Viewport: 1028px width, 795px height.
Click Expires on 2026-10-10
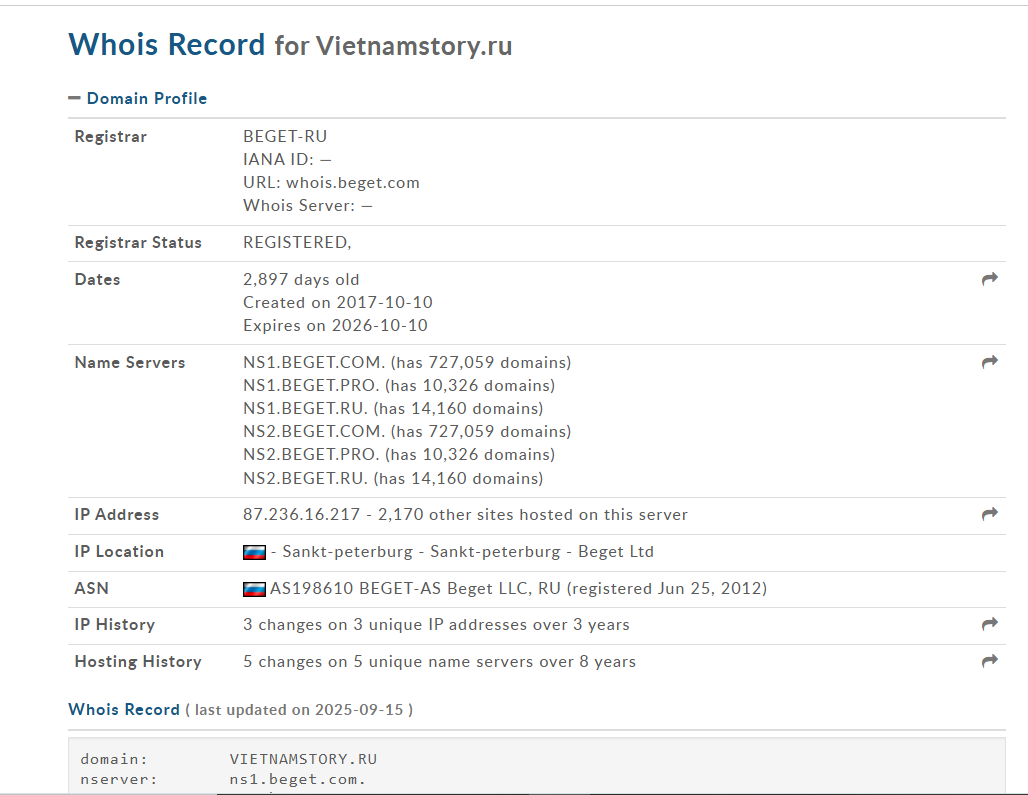click(335, 325)
